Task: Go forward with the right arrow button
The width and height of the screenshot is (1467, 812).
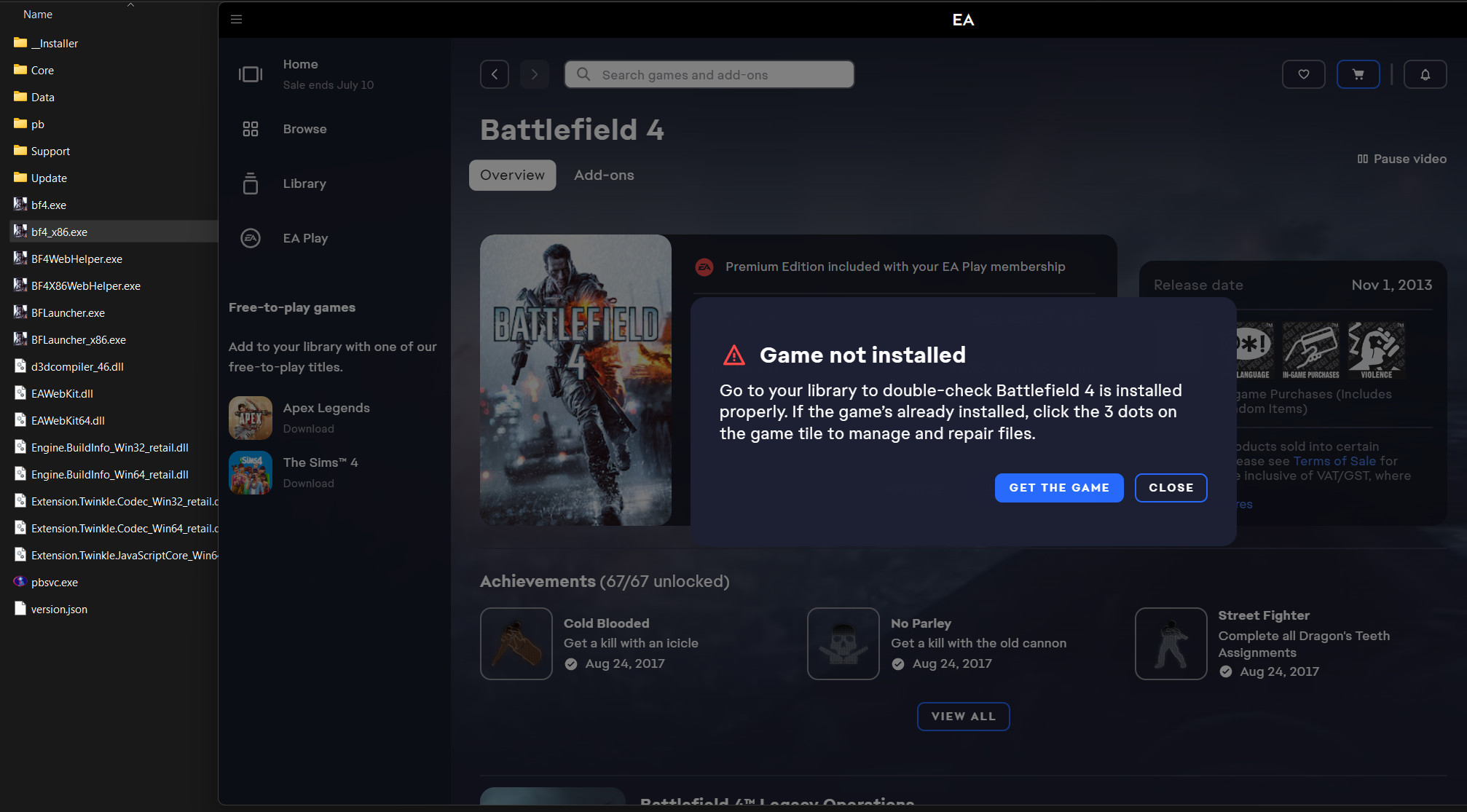Action: pos(535,74)
